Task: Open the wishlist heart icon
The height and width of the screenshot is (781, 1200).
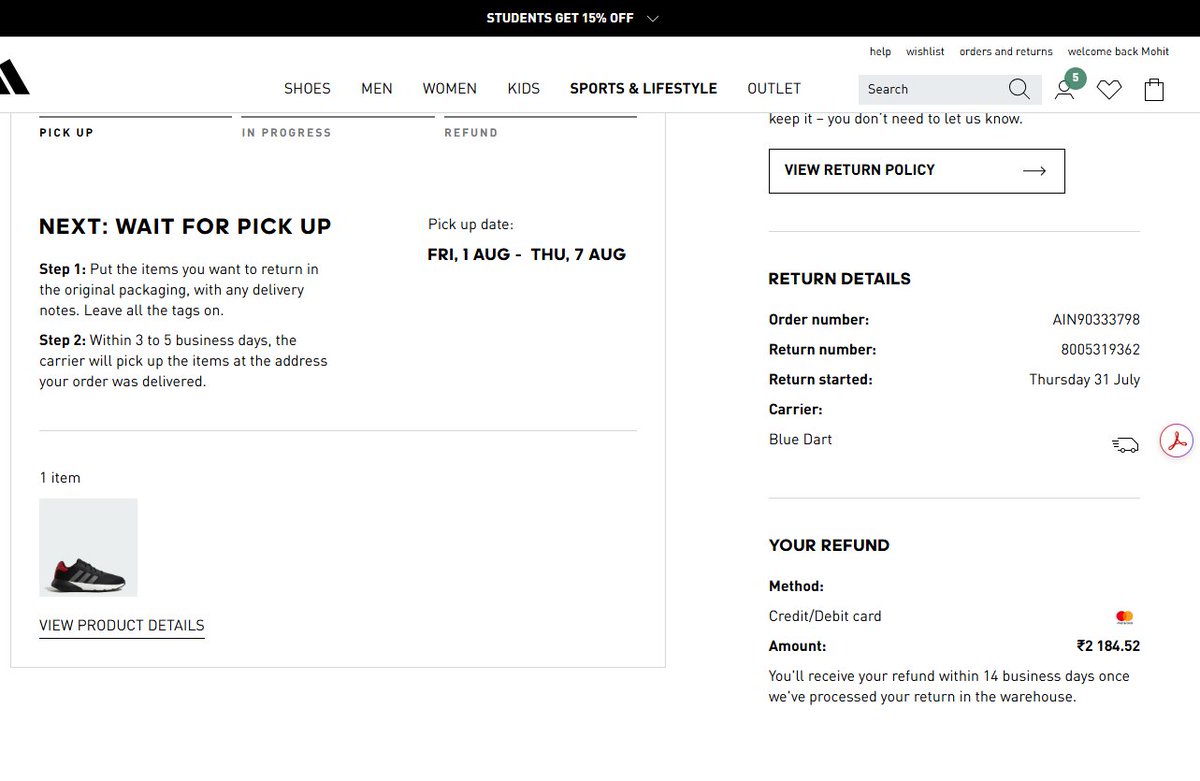Action: point(1109,90)
